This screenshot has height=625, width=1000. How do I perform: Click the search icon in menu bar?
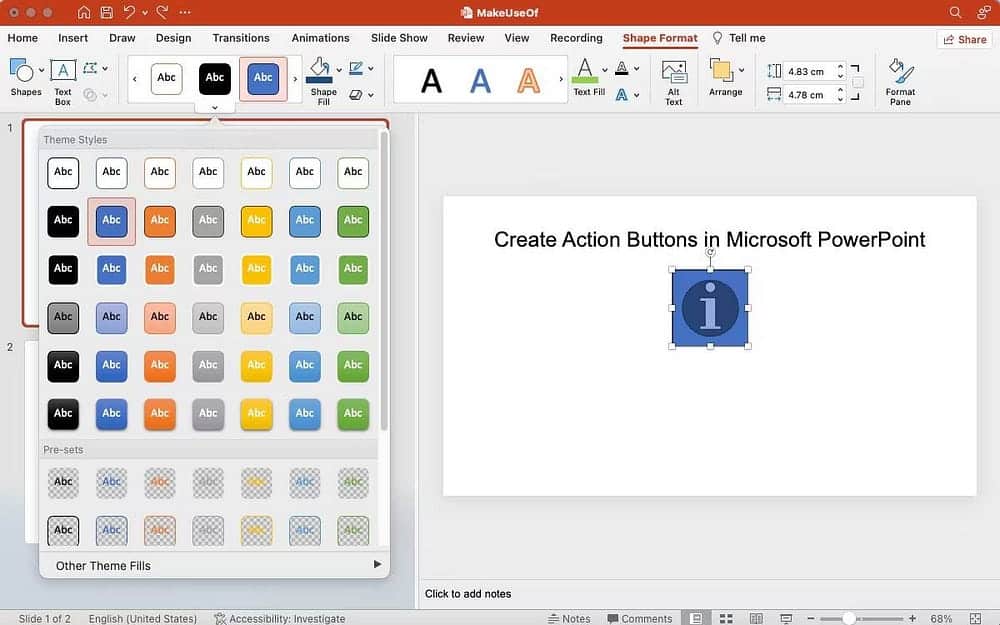955,13
